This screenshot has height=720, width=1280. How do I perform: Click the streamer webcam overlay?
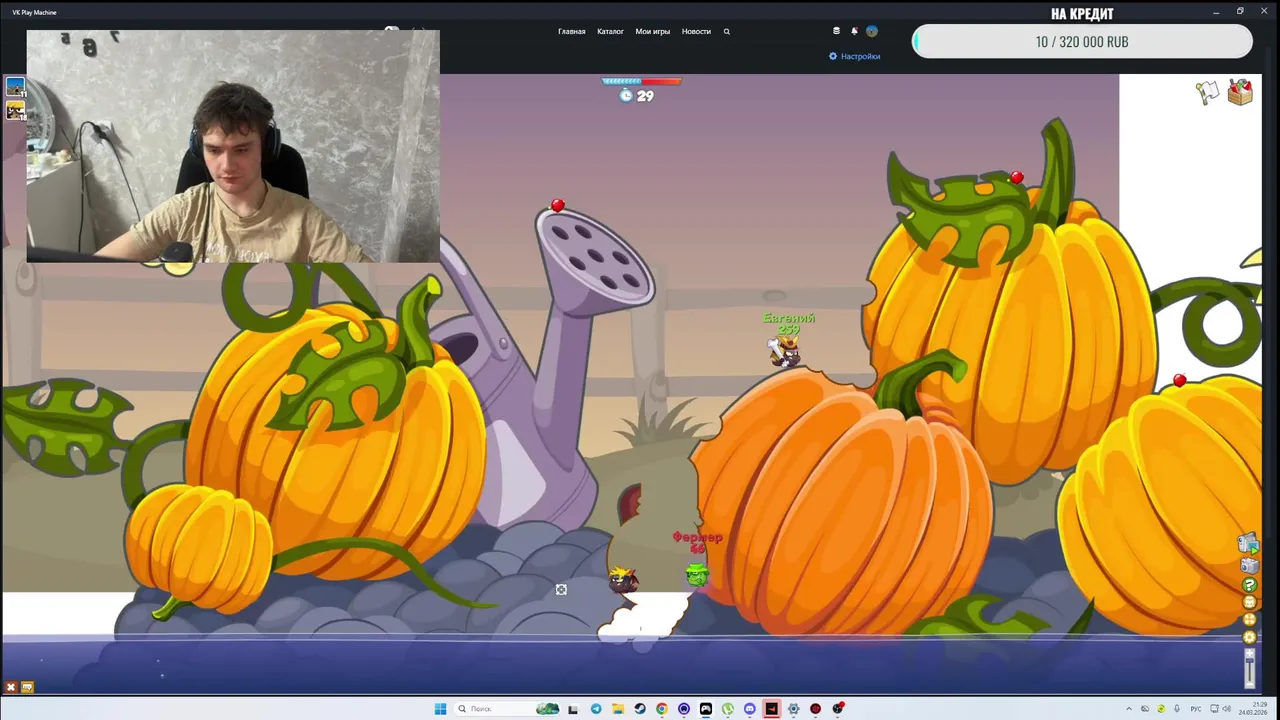[233, 146]
